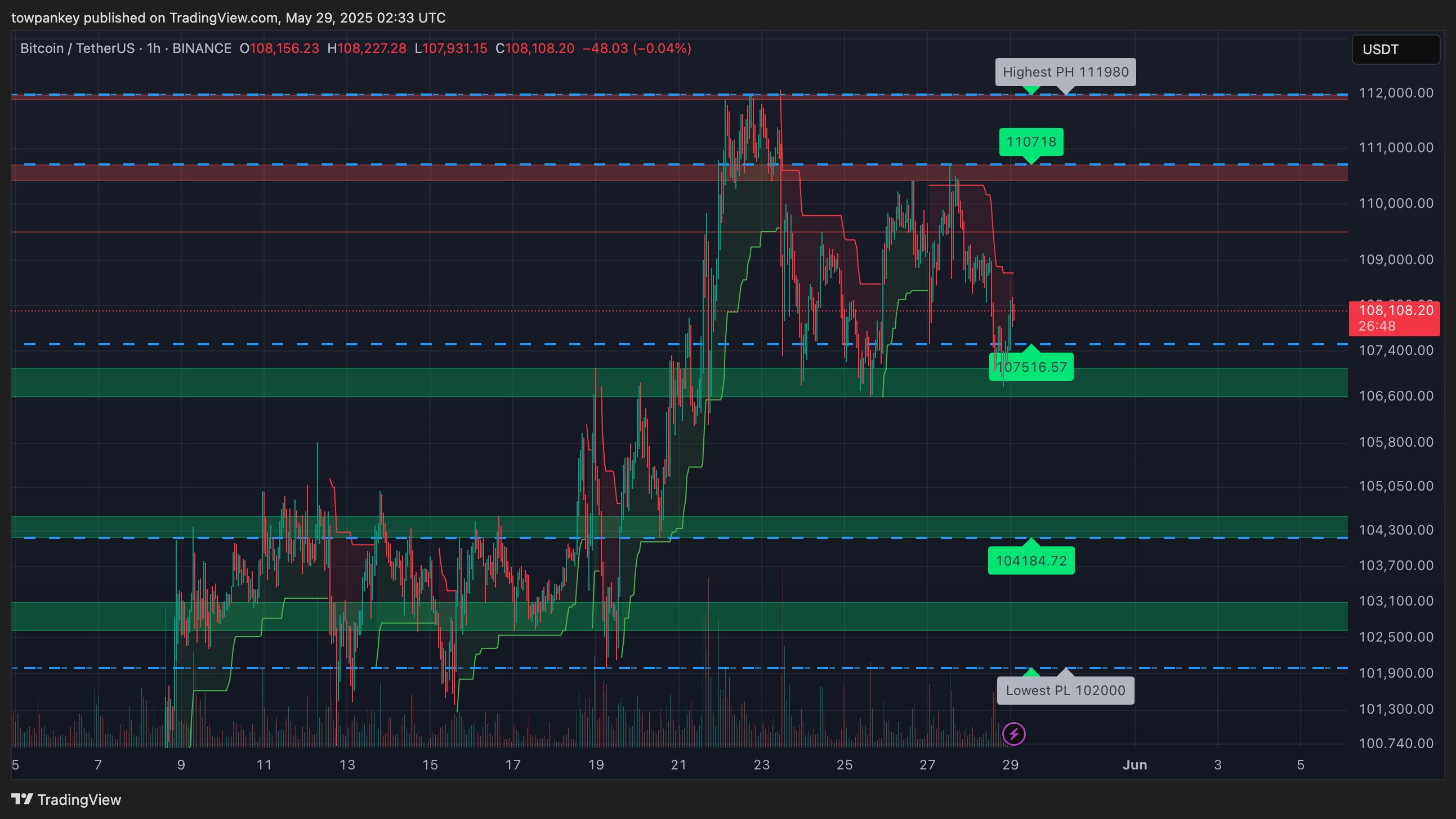Click the Bitcoin / TetherUS symbol title
Screen dimensions: 1456x819
(x=77, y=48)
